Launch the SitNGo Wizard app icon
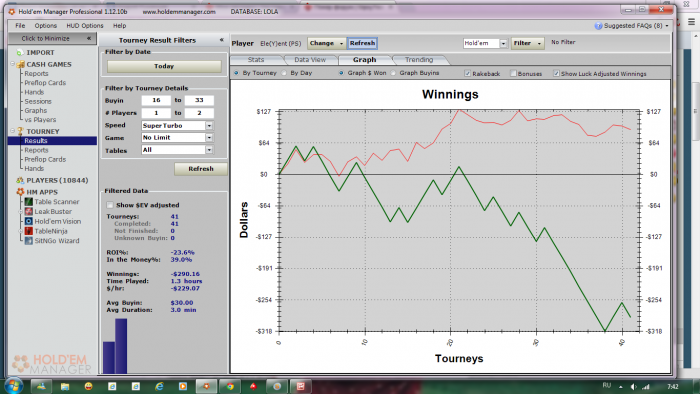Screen dimensions: 700x394 click(x=29, y=241)
